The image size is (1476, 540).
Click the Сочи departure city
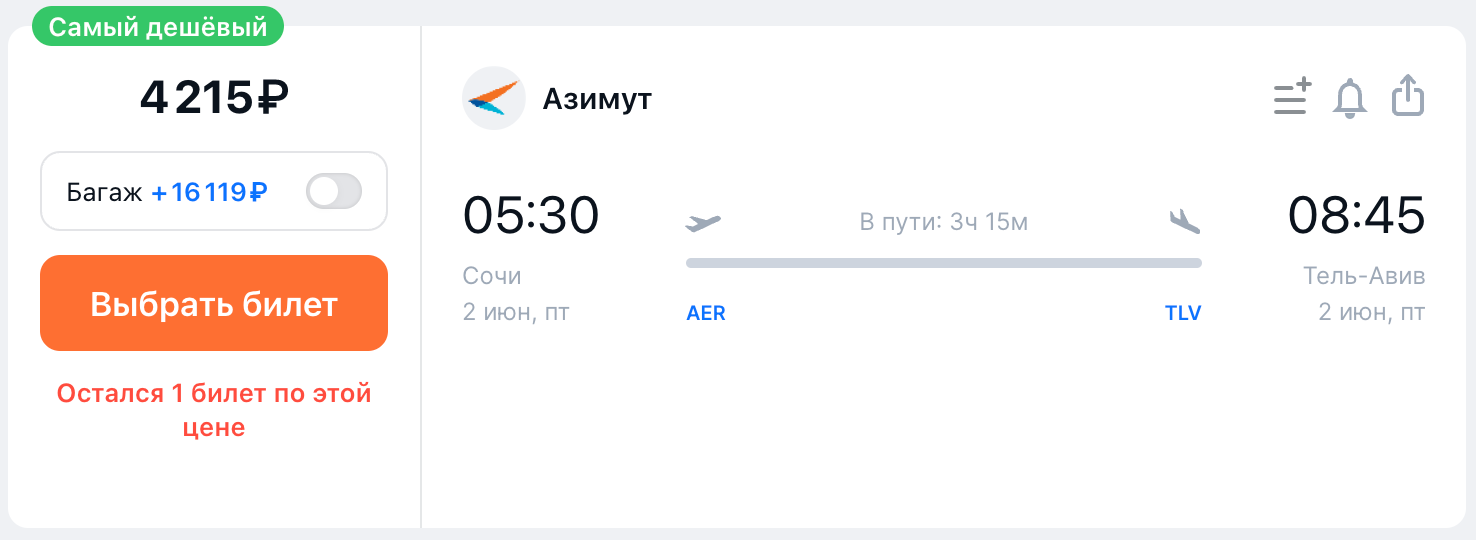pyautogui.click(x=492, y=275)
